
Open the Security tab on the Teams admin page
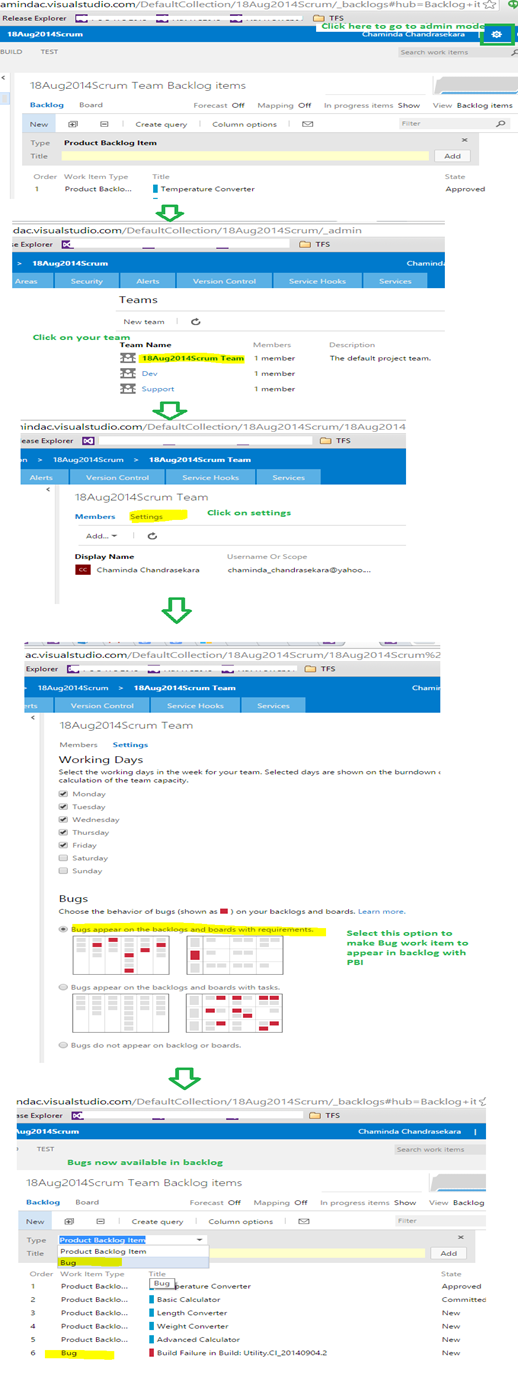click(86, 281)
